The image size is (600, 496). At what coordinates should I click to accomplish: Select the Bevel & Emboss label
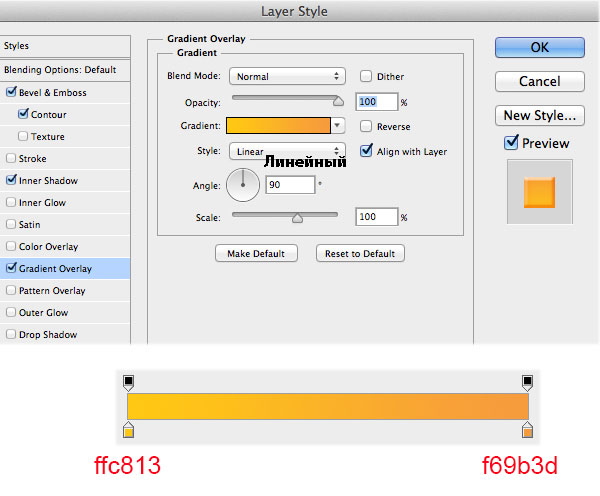click(53, 93)
